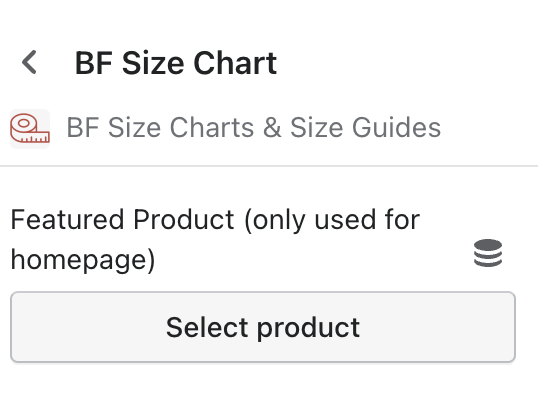This screenshot has height=394, width=538.
Task: Click the chevron left of BF Size Chart
Action: (x=29, y=62)
